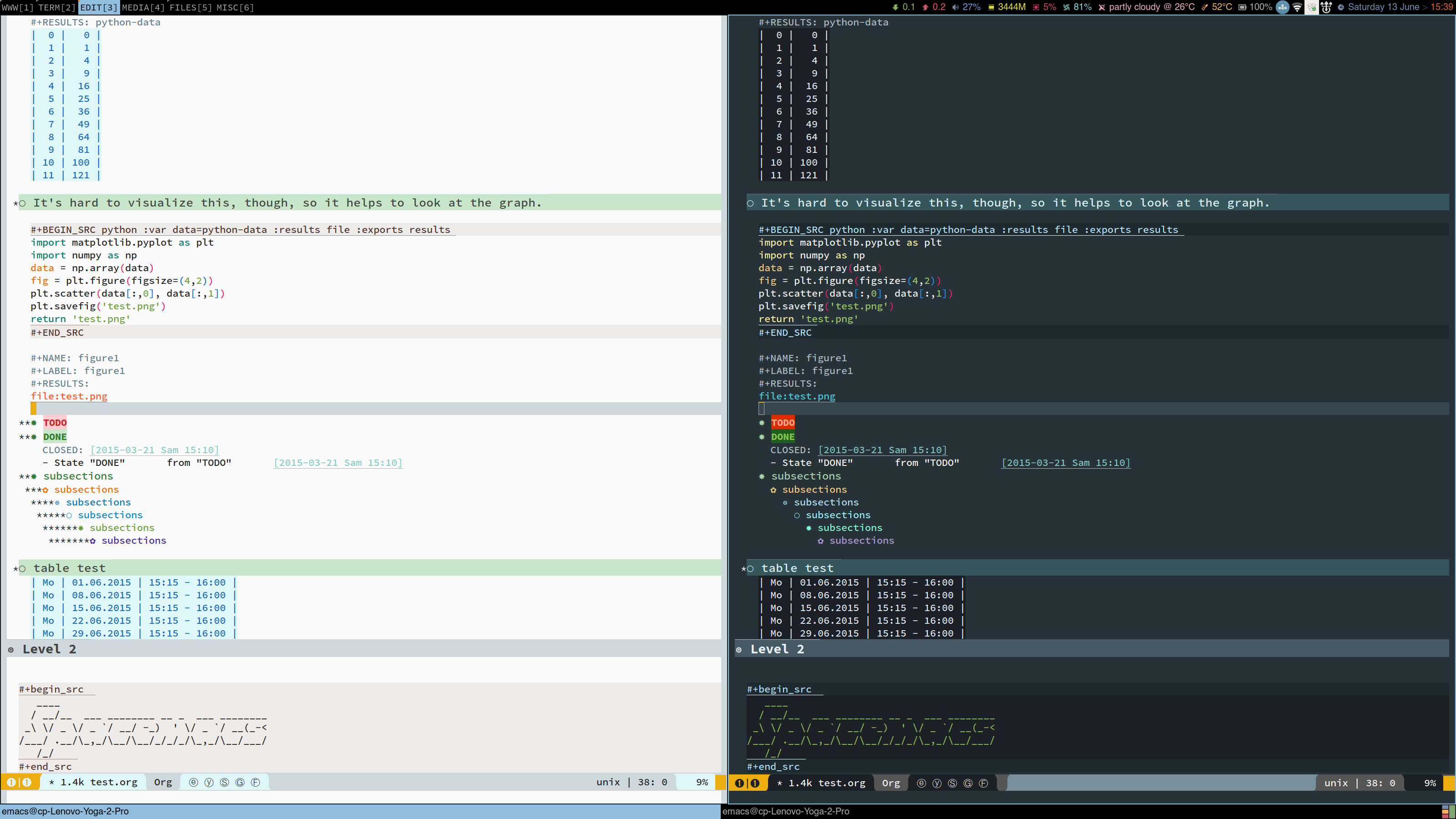
Task: Toggle the circled 'S' minor-mode in right modeline
Action: click(x=952, y=783)
